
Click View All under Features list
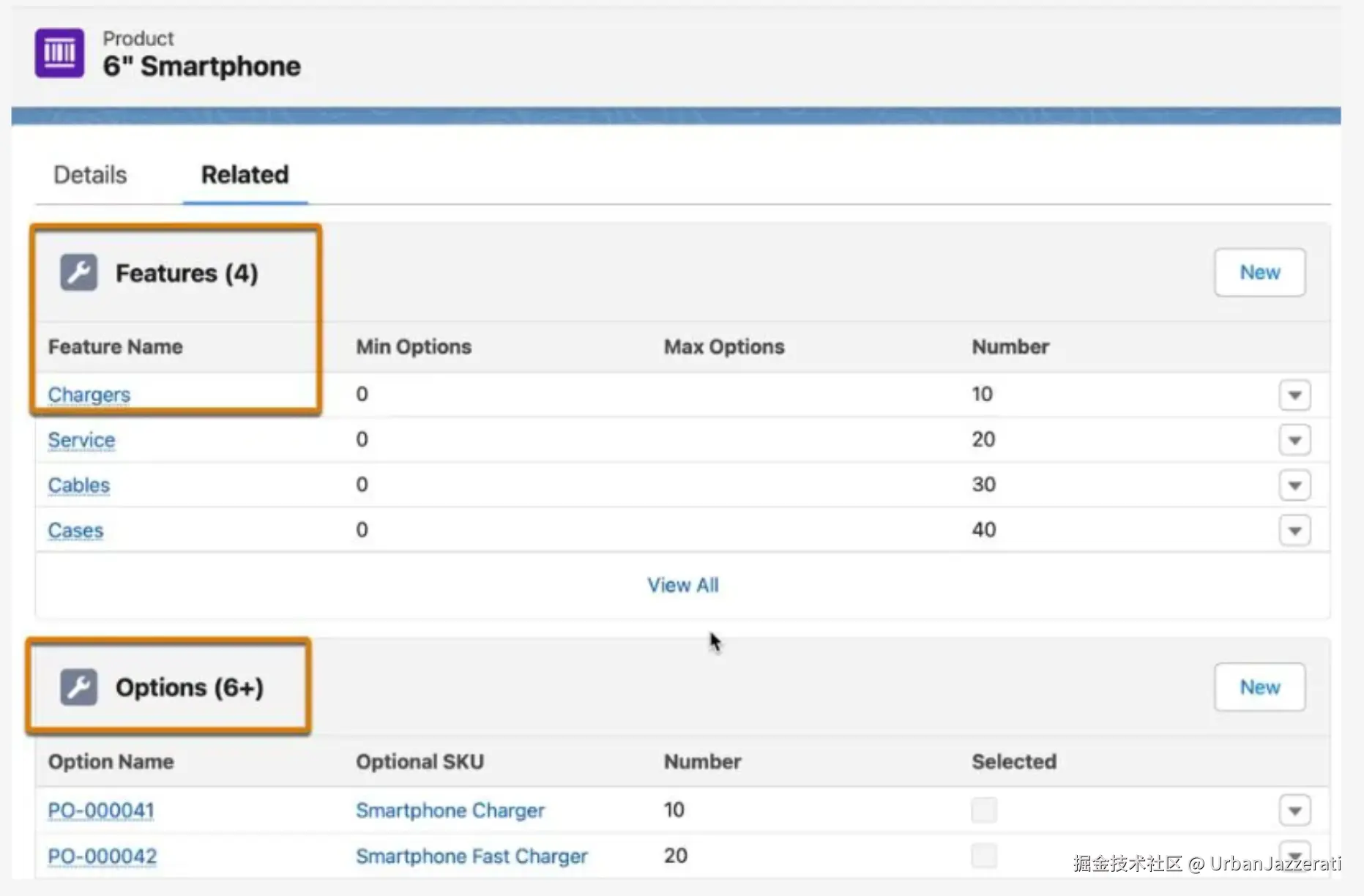[682, 585]
